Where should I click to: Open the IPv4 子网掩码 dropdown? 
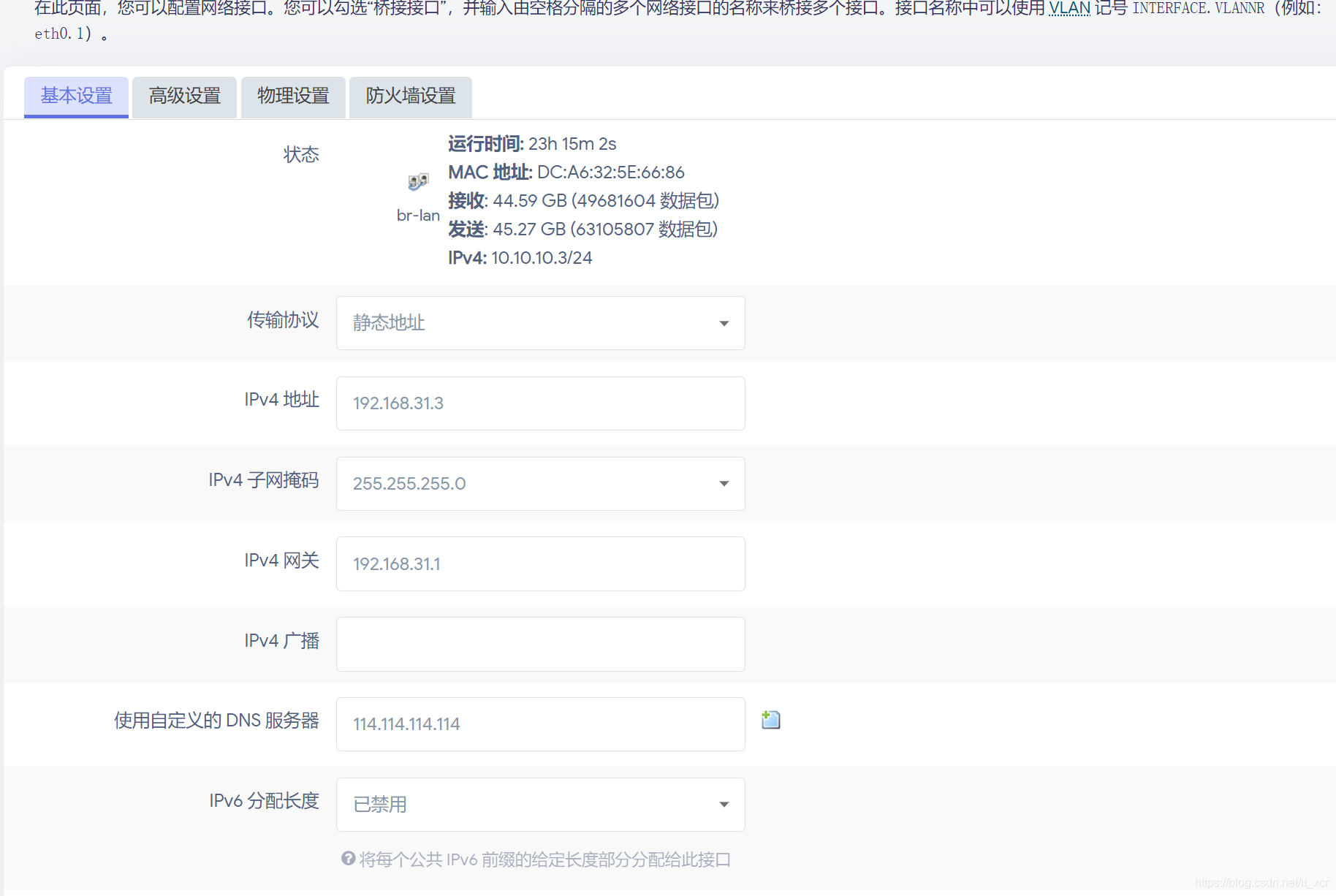coord(541,484)
